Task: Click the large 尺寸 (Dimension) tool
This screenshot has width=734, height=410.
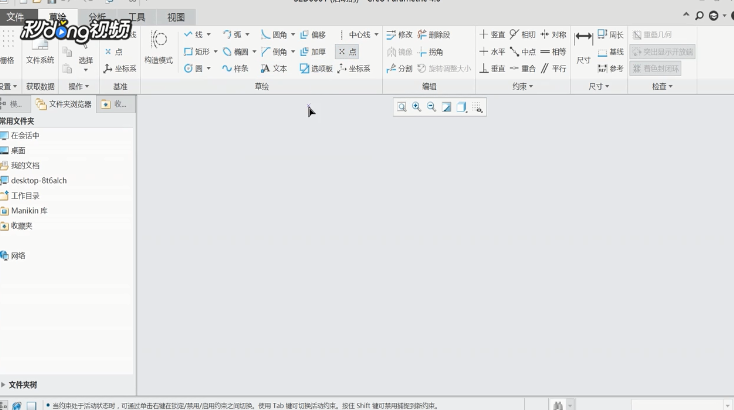Action: pyautogui.click(x=583, y=48)
